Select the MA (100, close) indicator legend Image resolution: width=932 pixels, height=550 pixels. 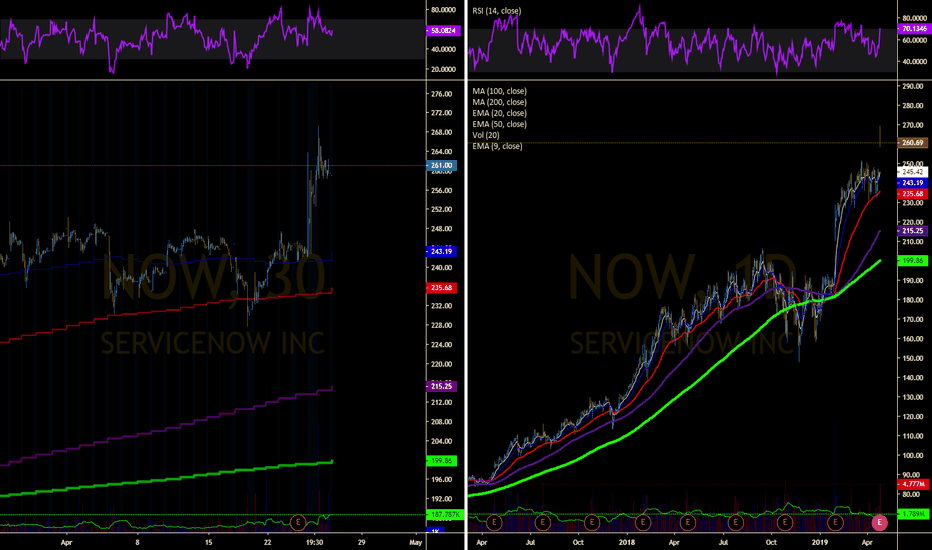coord(499,91)
